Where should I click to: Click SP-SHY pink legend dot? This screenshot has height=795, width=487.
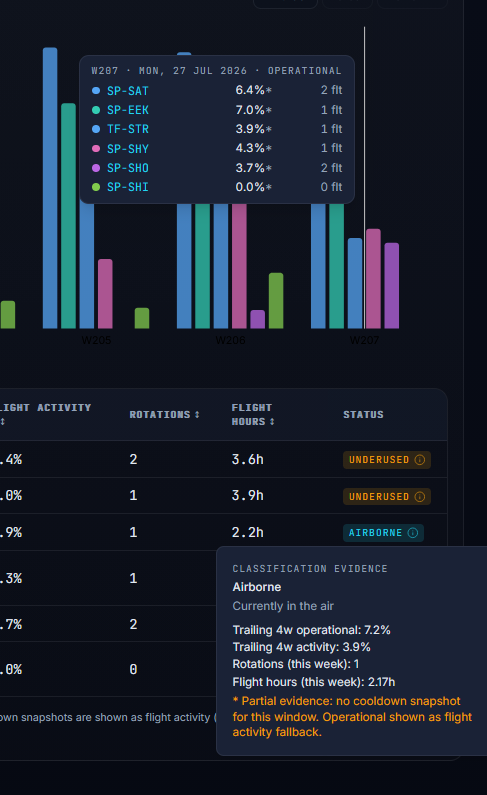(x=96, y=149)
